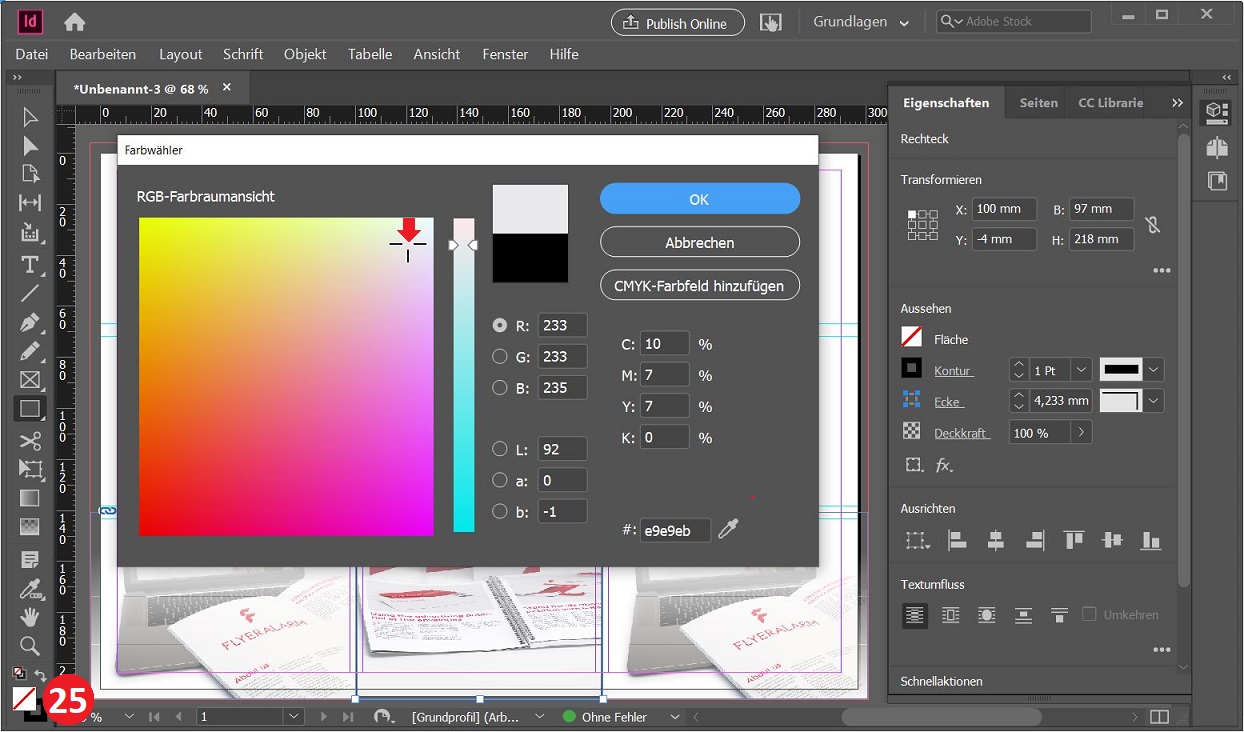The width and height of the screenshot is (1244, 732).
Task: Open the Grundlagen workspace dropdown
Action: pos(861,22)
